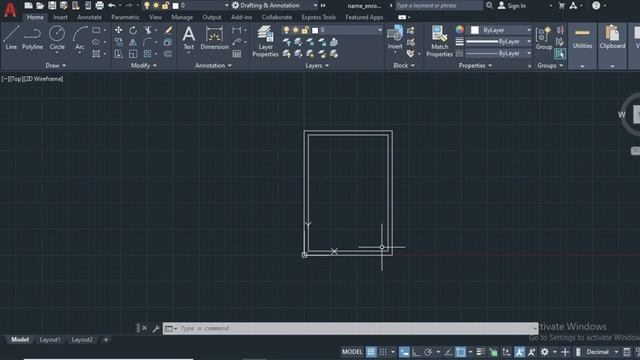Screen dimensions: 640x360
Task: Expand the Annotation panel
Action: click(x=213, y=66)
